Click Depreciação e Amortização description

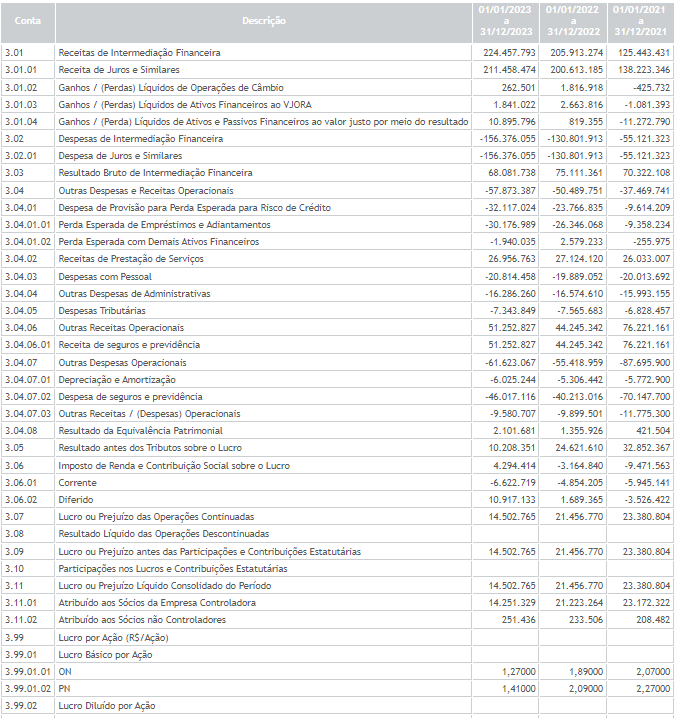coord(116,380)
